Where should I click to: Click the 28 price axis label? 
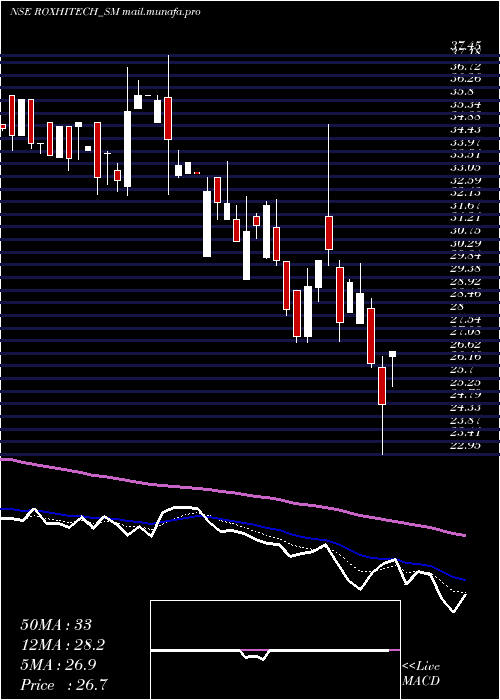click(458, 307)
